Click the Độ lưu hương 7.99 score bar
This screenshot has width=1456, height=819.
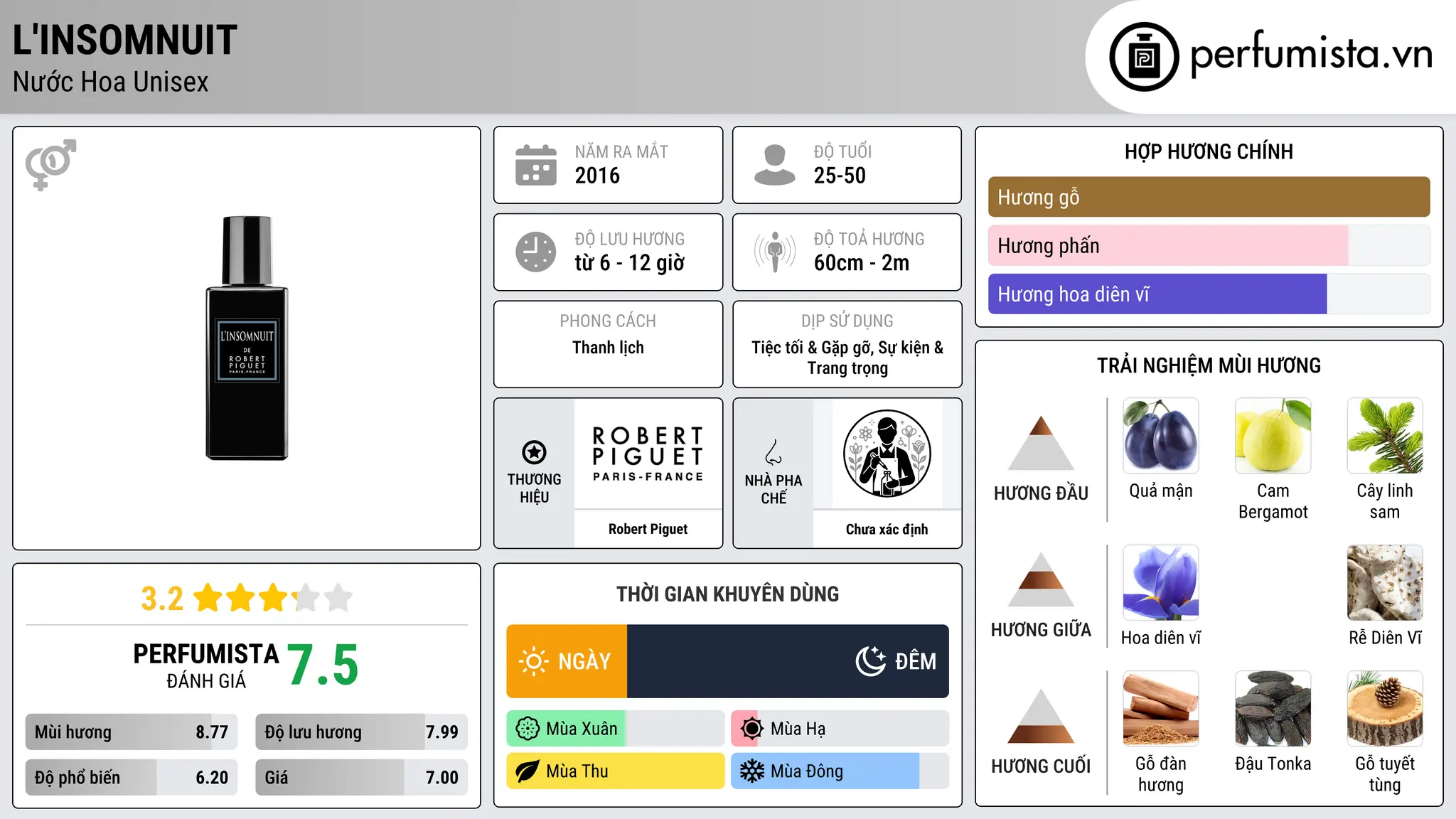(361, 732)
